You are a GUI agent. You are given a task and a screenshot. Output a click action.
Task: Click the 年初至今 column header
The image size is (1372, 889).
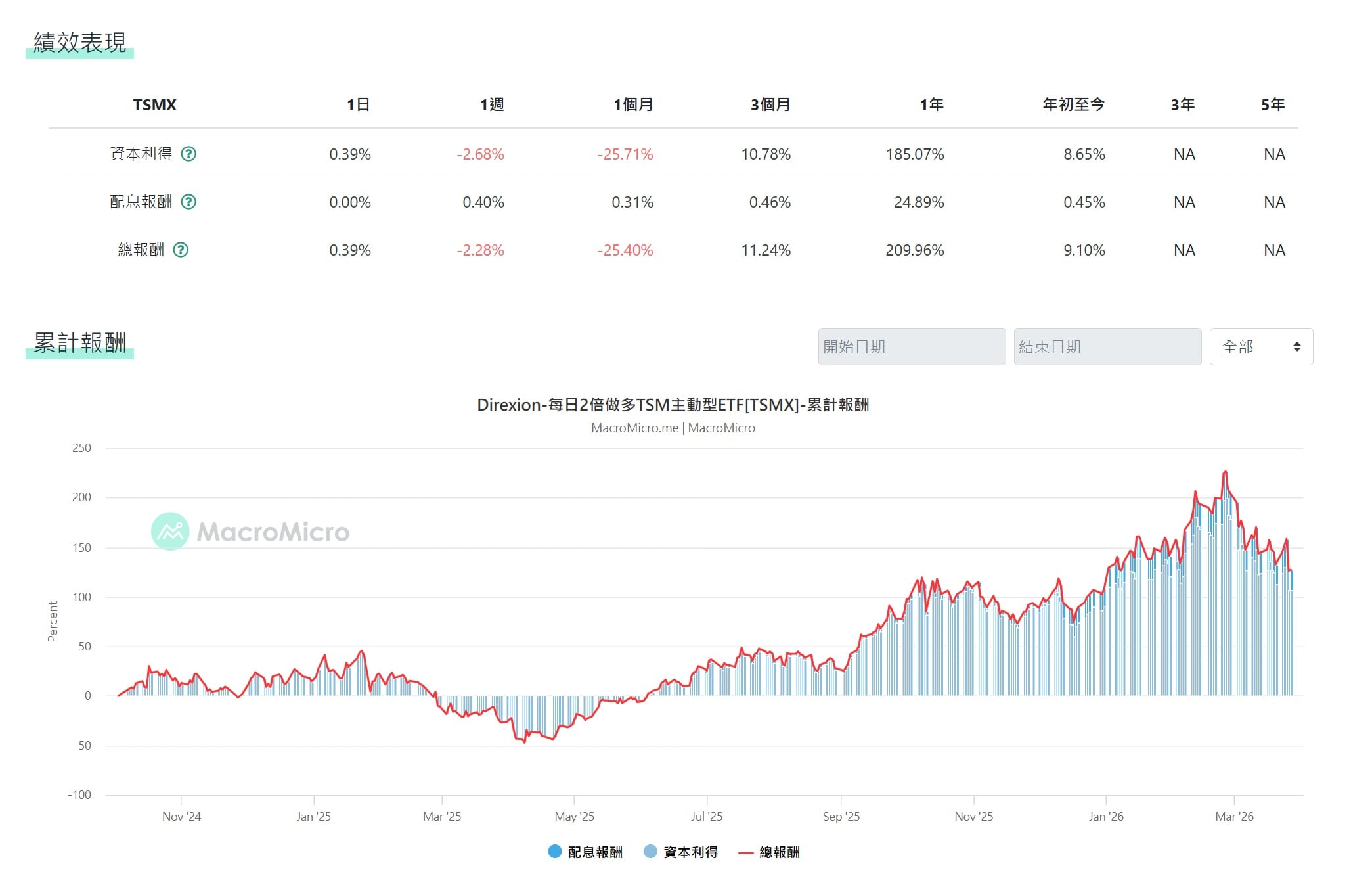tap(1073, 104)
